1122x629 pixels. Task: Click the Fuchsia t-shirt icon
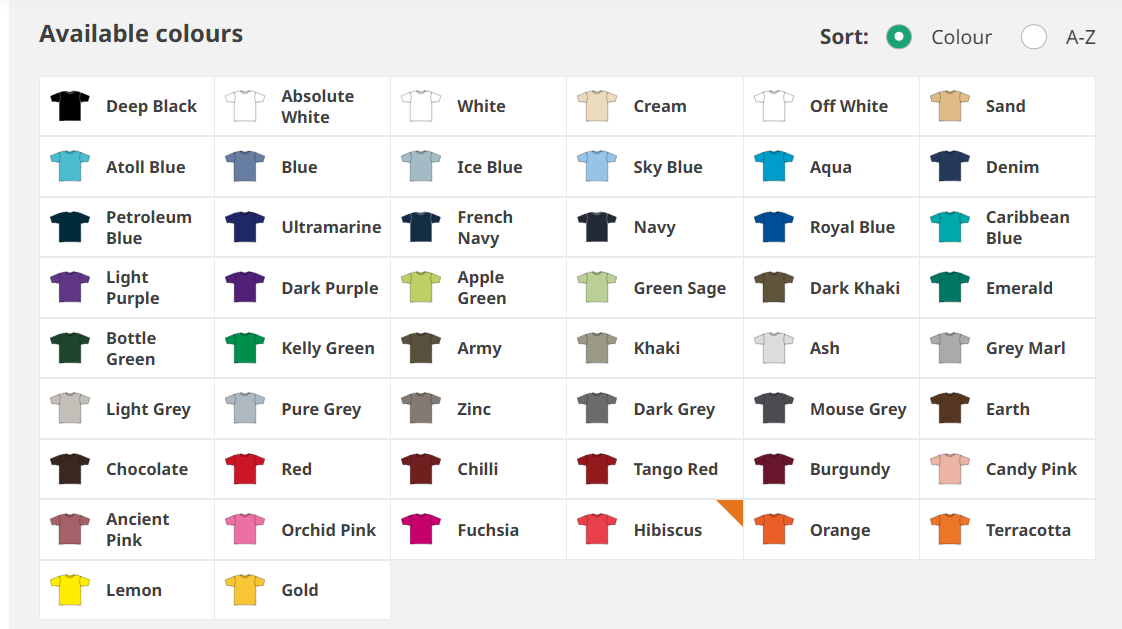(x=421, y=530)
